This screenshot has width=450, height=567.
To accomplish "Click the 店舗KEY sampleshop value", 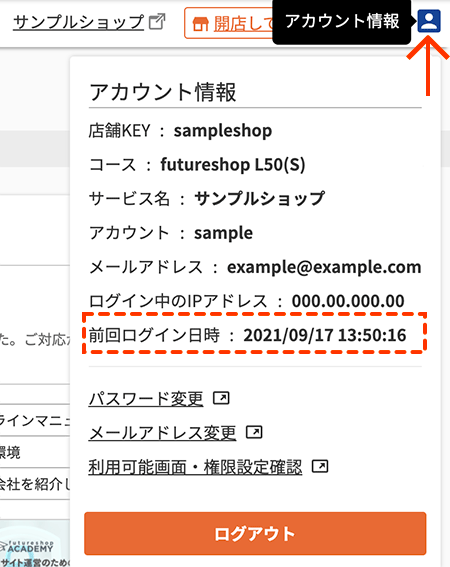I will pos(223,131).
